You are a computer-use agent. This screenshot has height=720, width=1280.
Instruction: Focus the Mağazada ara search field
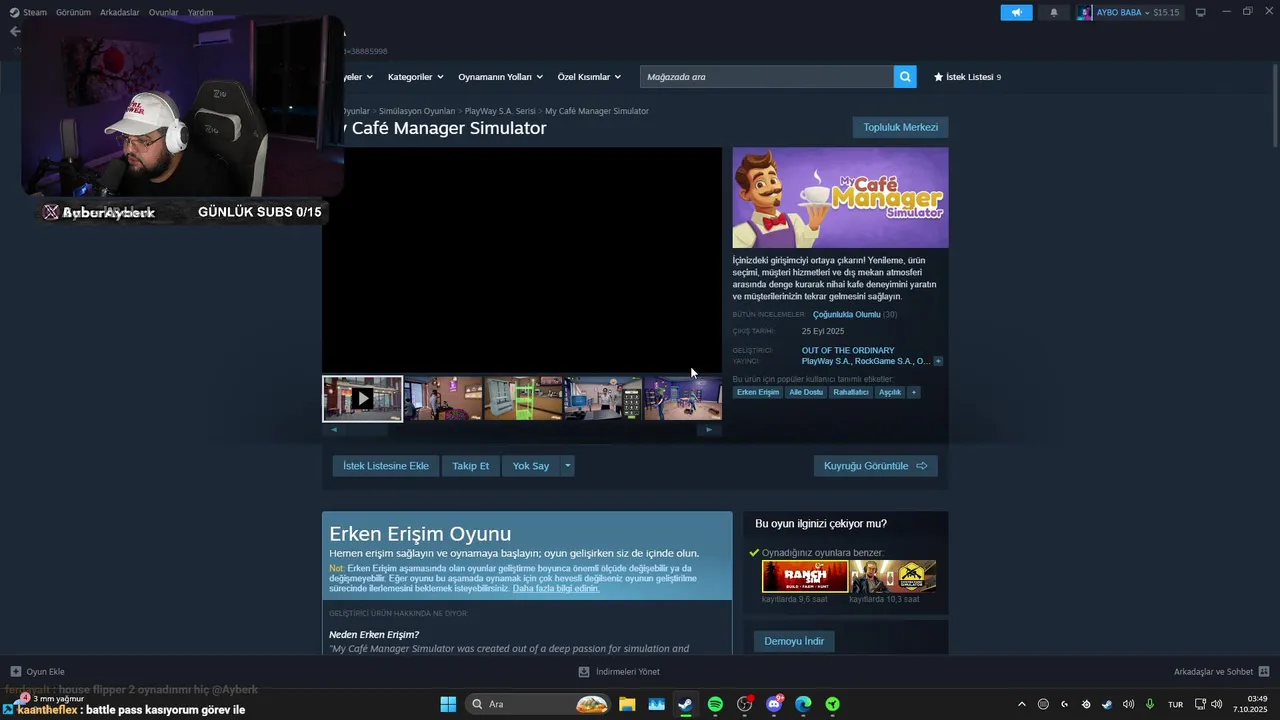[x=767, y=77]
